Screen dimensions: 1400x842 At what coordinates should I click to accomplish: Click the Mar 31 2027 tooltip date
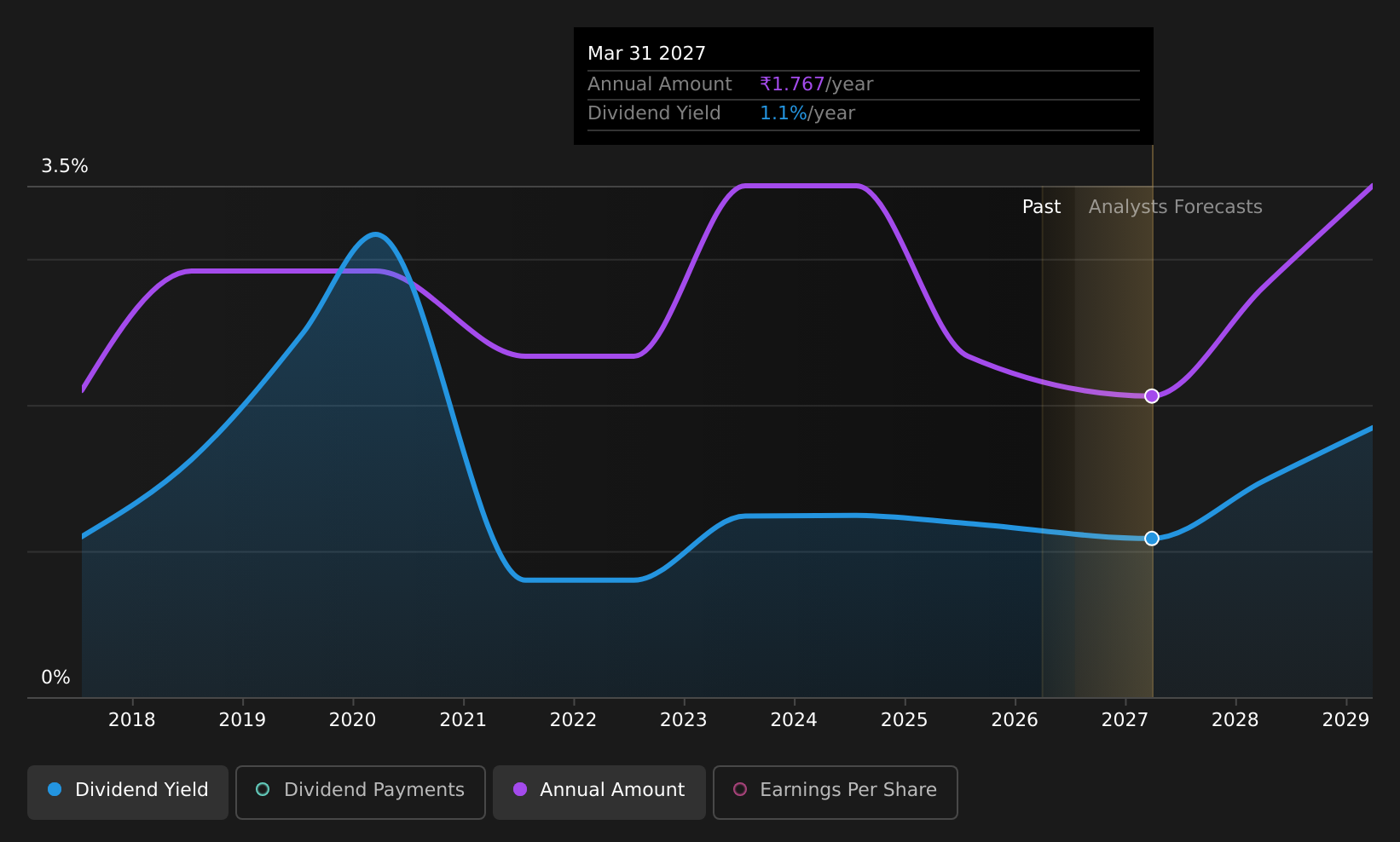tap(647, 54)
